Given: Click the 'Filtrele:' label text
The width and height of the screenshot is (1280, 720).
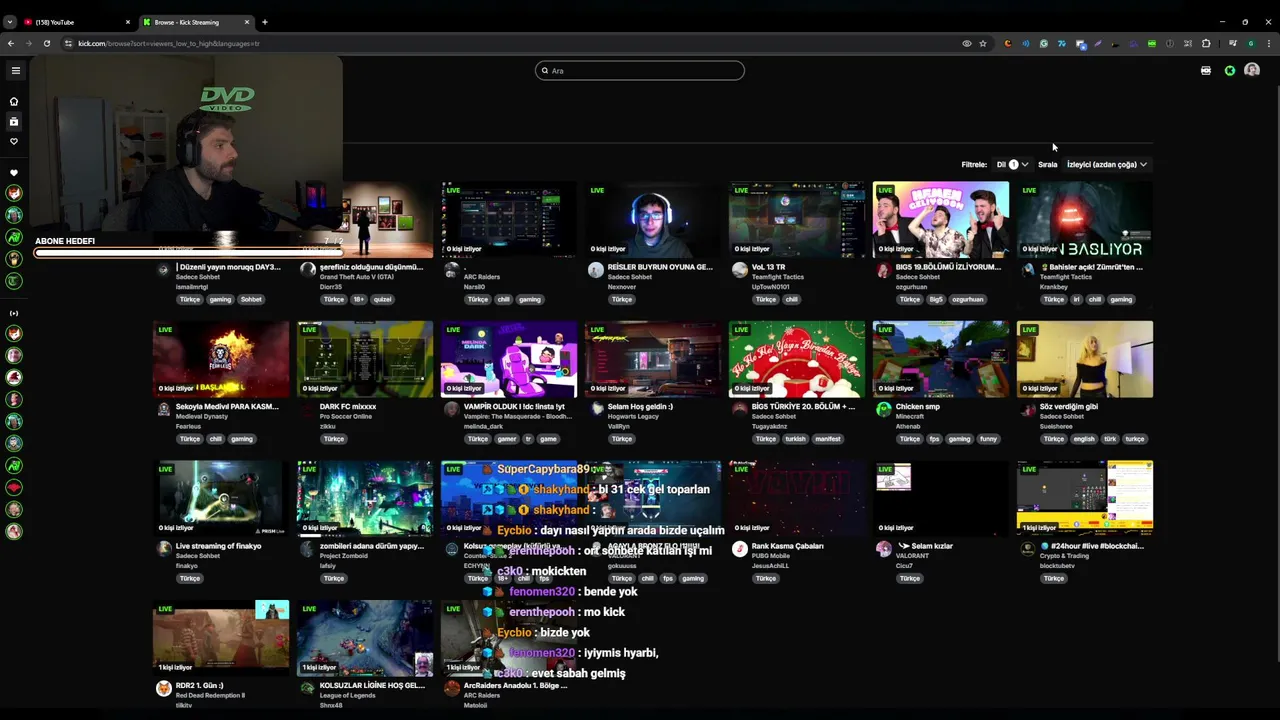Looking at the screenshot, I should 974,164.
